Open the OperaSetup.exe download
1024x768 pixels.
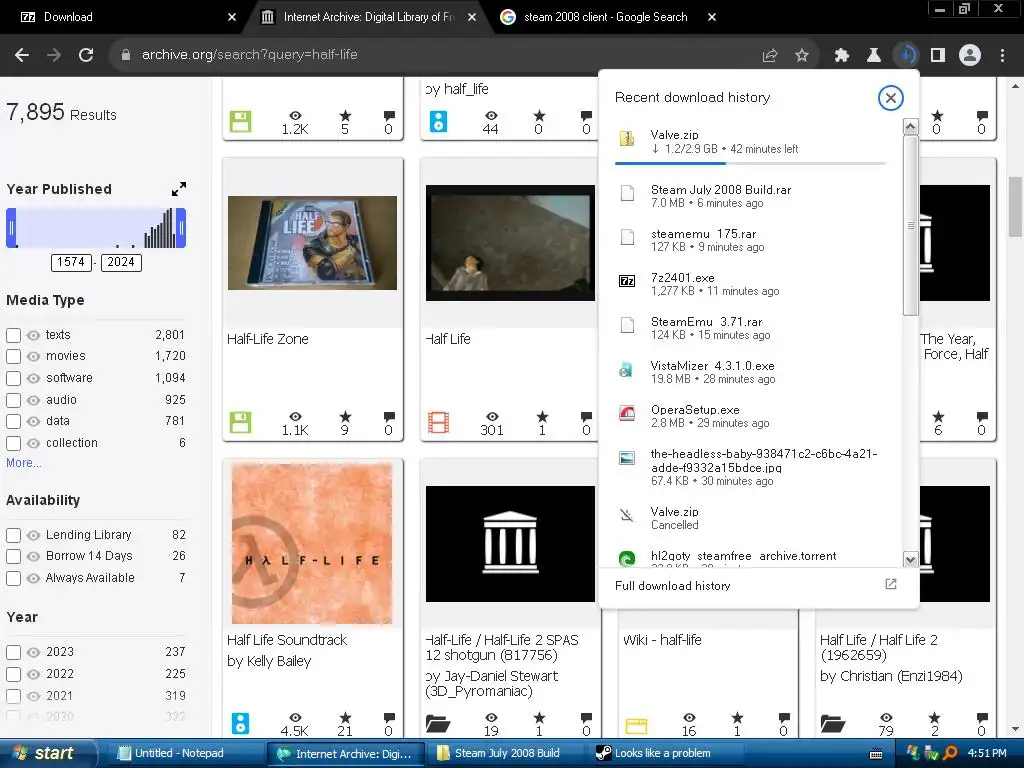pos(751,416)
